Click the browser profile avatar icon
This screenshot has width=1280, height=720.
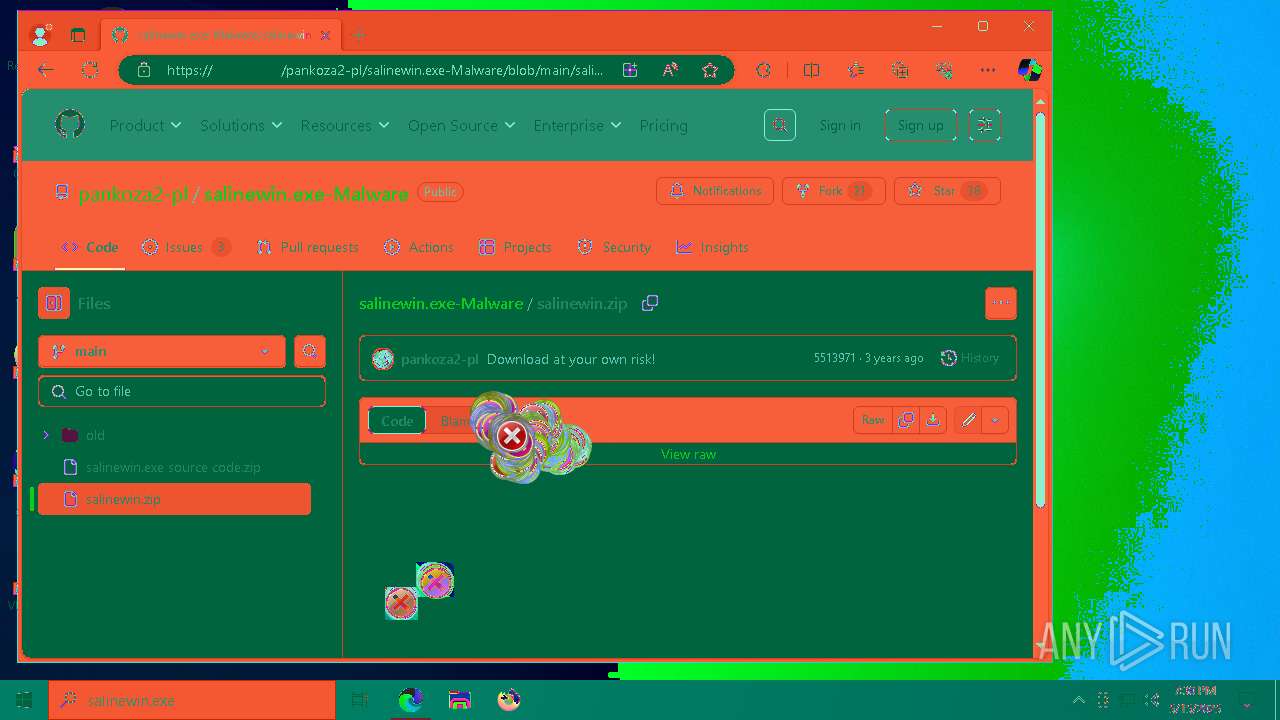(41, 35)
